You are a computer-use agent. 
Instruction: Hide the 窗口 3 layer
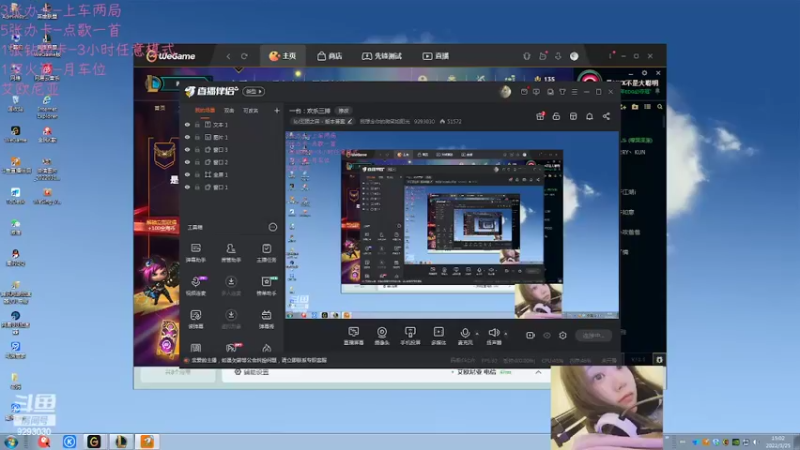pos(187,149)
